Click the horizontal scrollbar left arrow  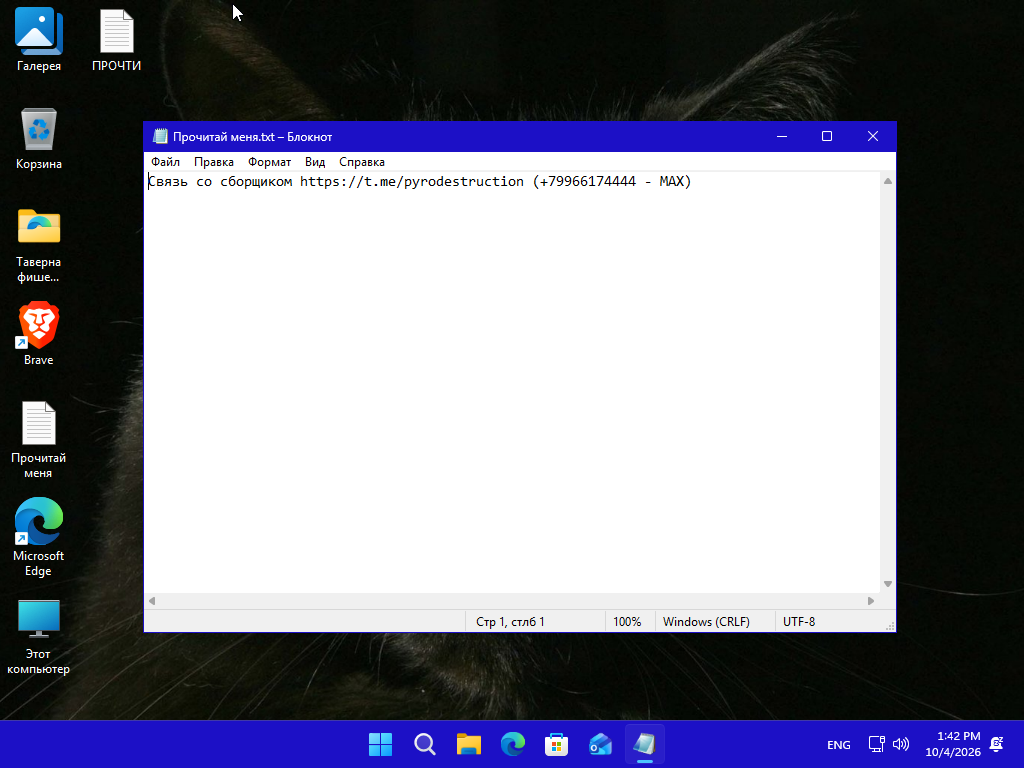152,601
